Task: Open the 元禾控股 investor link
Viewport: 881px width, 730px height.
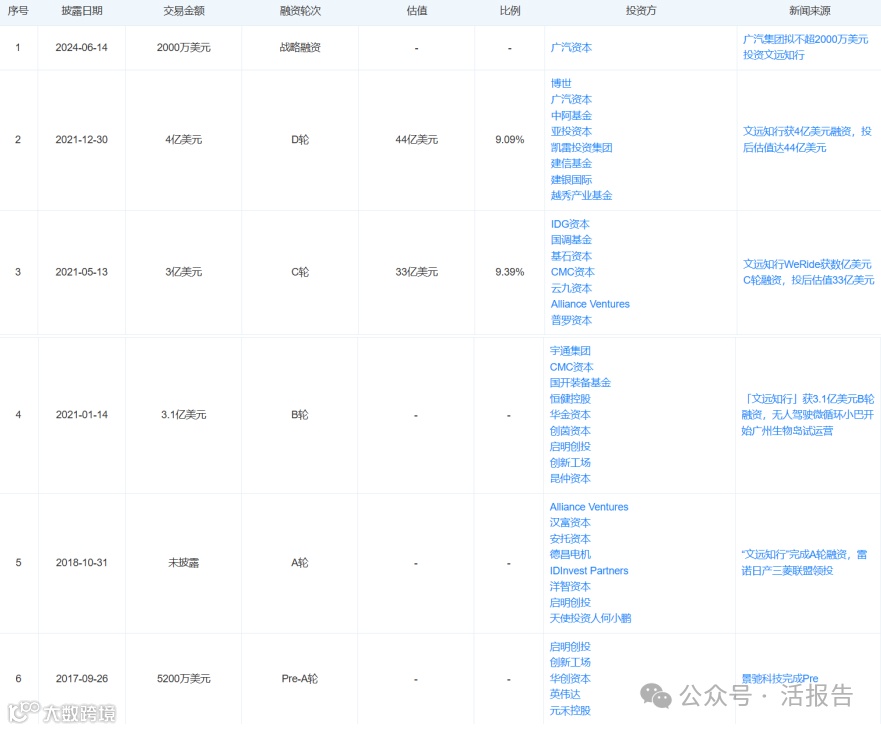Action: [x=570, y=711]
